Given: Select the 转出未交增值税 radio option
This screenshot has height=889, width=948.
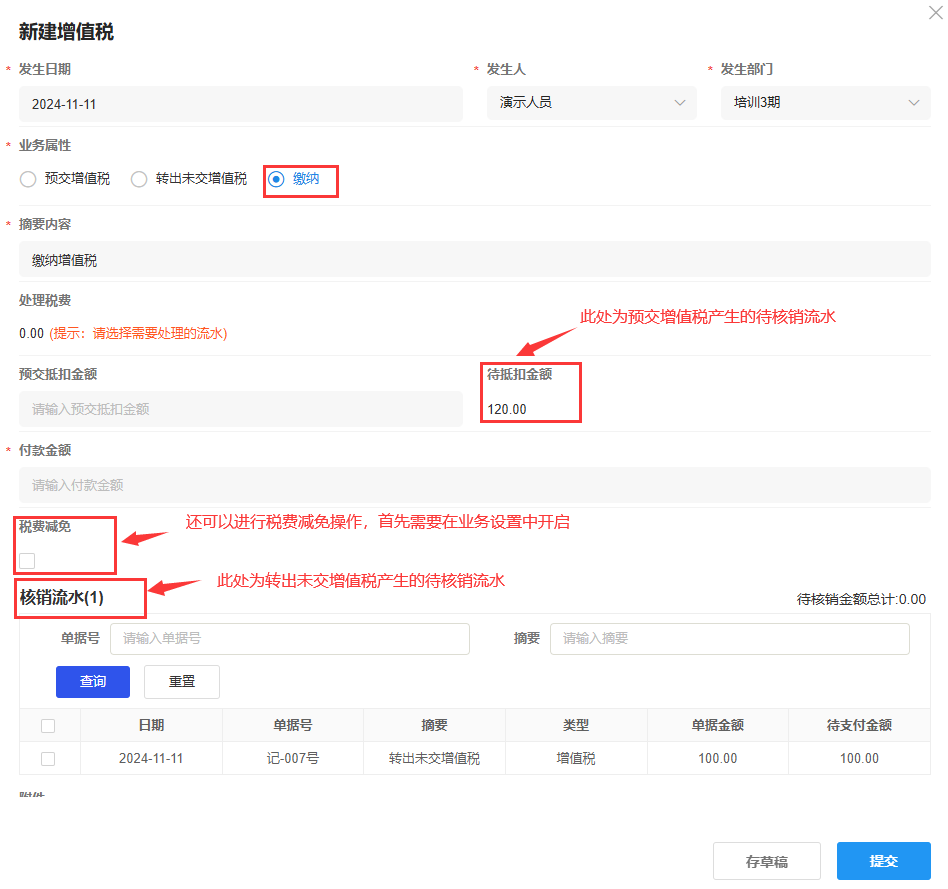Looking at the screenshot, I should click(x=140, y=179).
